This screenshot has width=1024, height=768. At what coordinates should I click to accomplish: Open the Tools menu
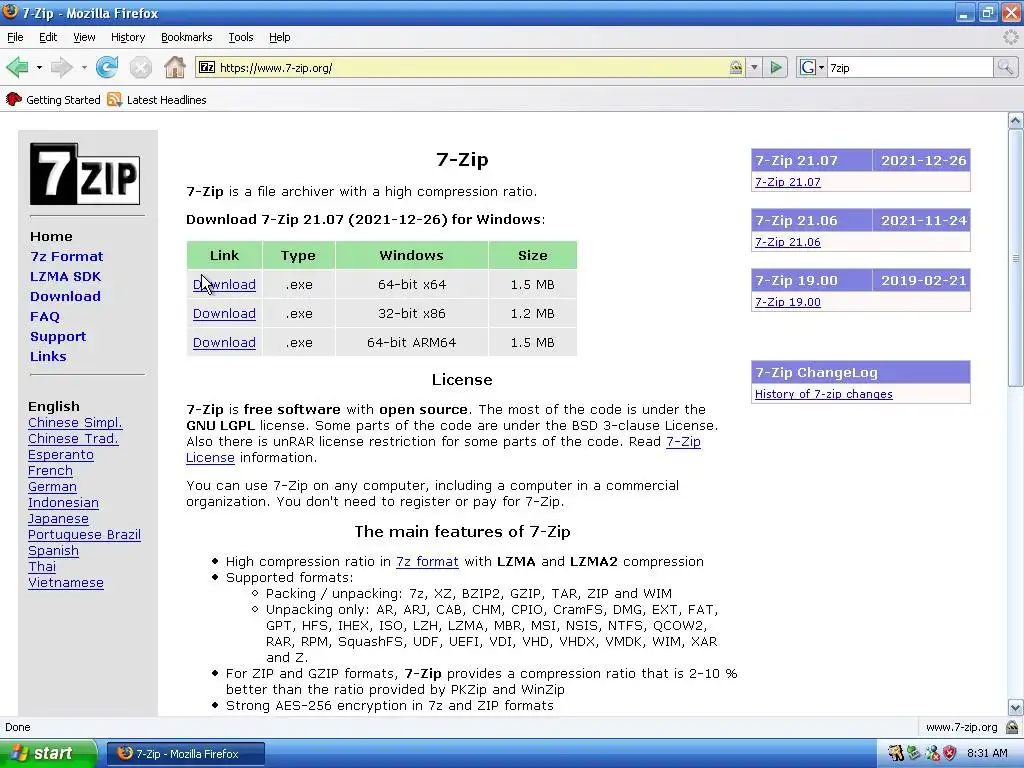click(x=241, y=37)
